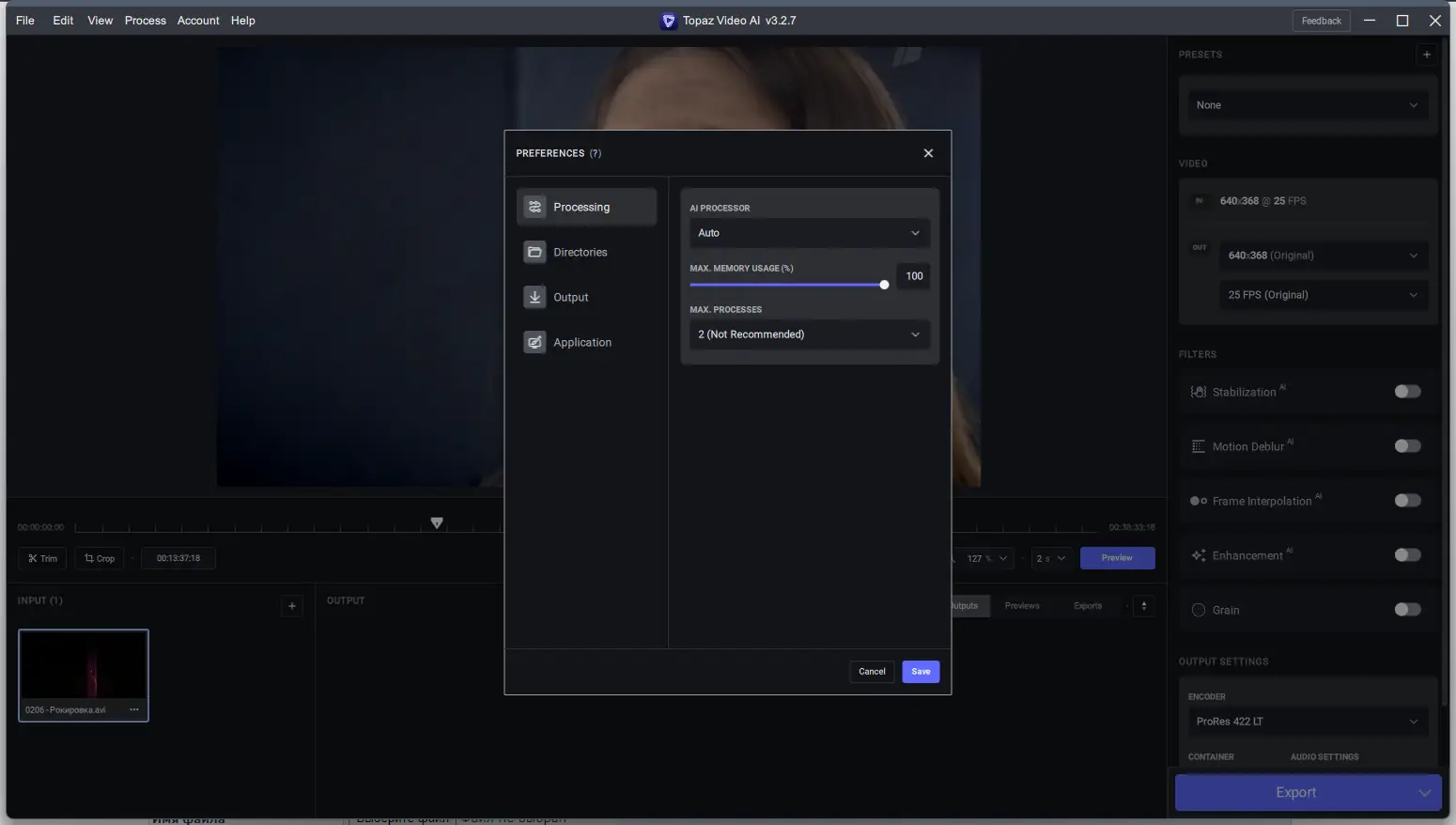Expand the output frame rate dropdown
1456x825 pixels.
[x=1324, y=295]
